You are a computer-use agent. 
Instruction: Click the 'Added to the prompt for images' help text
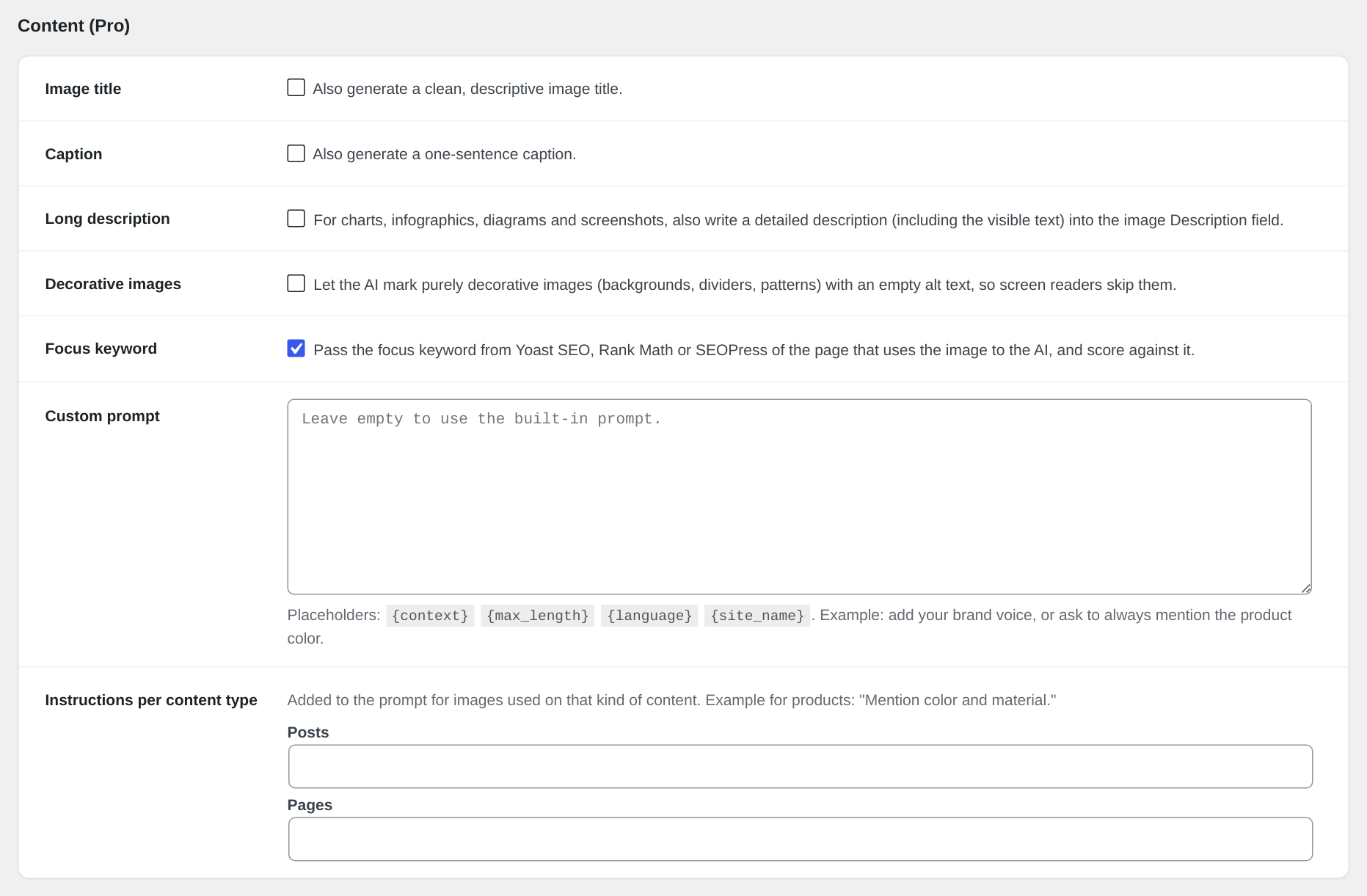click(x=671, y=700)
